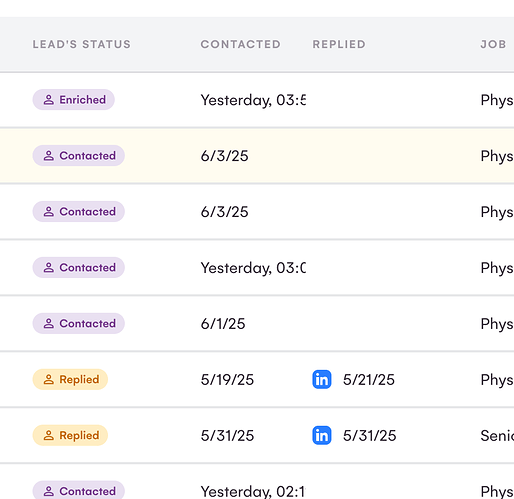Click person icon in first Replied badge

click(49, 379)
